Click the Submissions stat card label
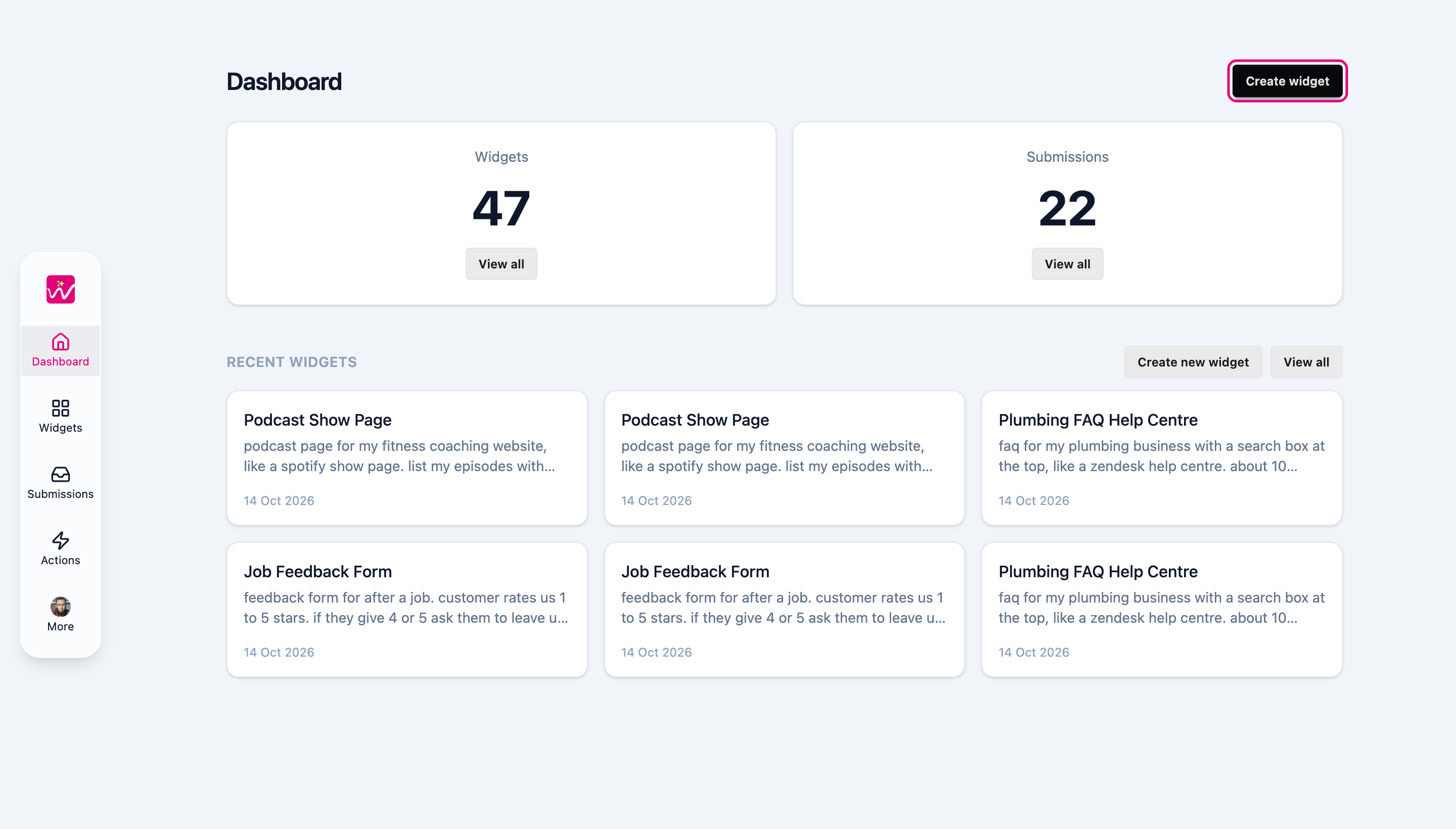 (x=1067, y=157)
